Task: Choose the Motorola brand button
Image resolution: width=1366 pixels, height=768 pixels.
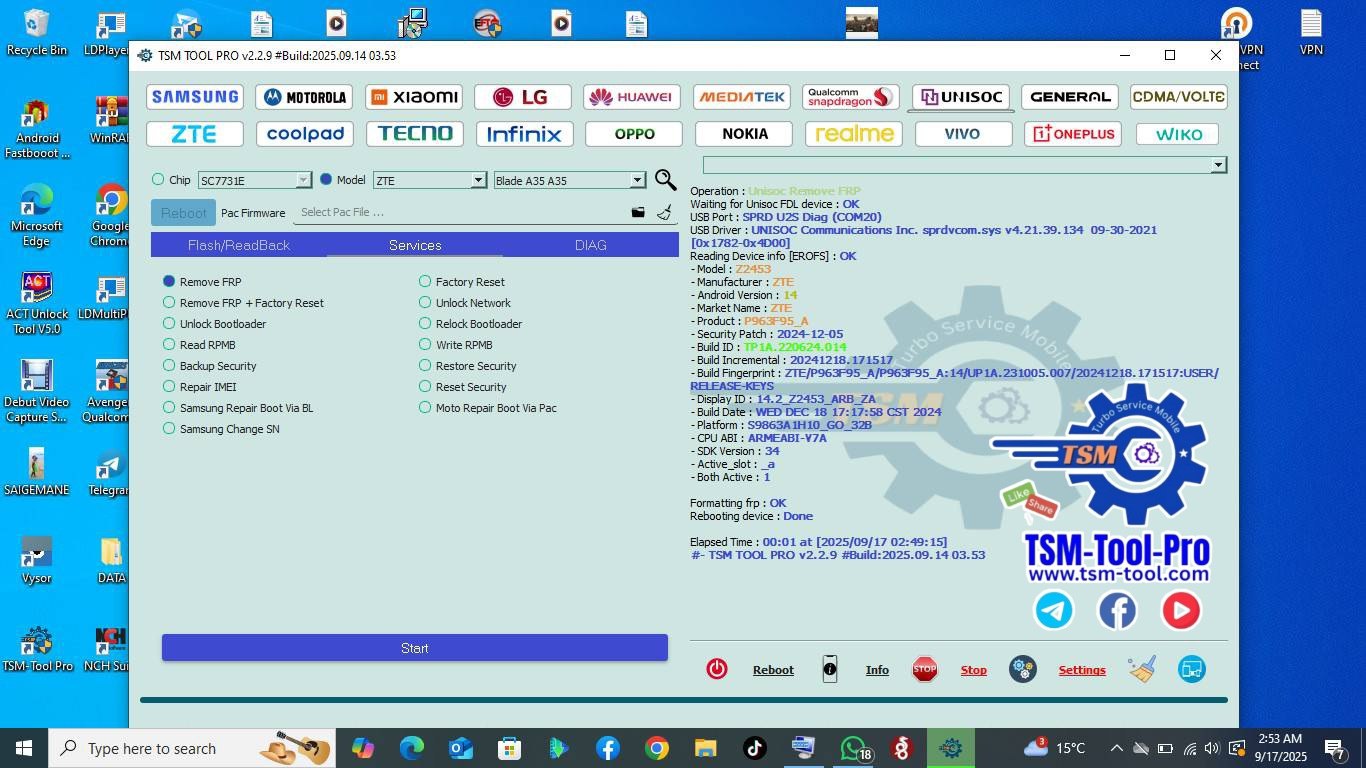Action: point(305,97)
